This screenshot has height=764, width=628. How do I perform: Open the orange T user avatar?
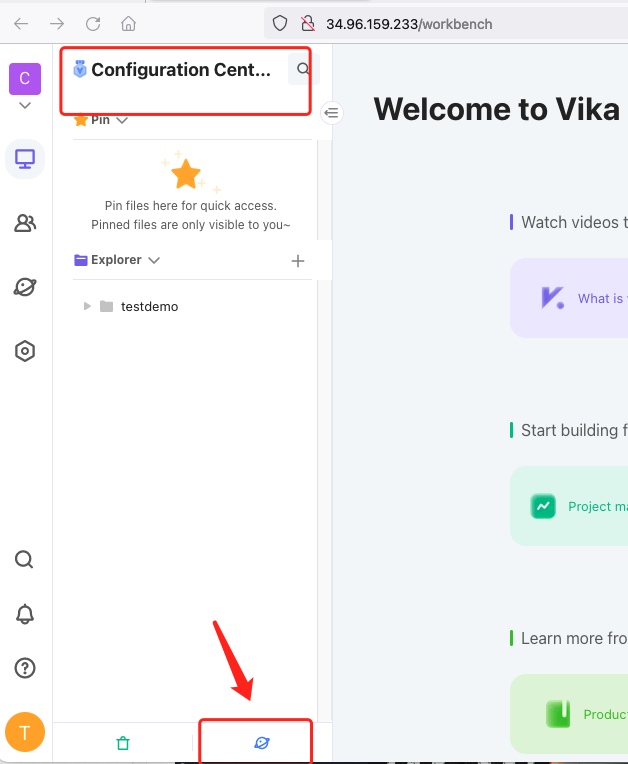[x=25, y=732]
